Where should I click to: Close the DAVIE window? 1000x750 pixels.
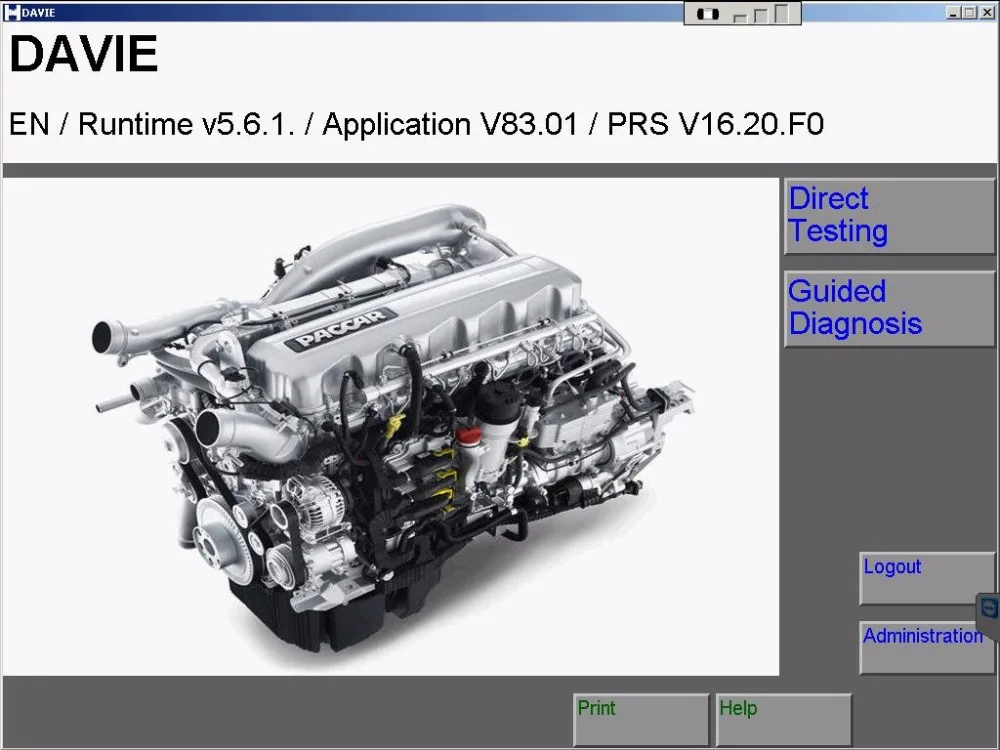tap(985, 12)
